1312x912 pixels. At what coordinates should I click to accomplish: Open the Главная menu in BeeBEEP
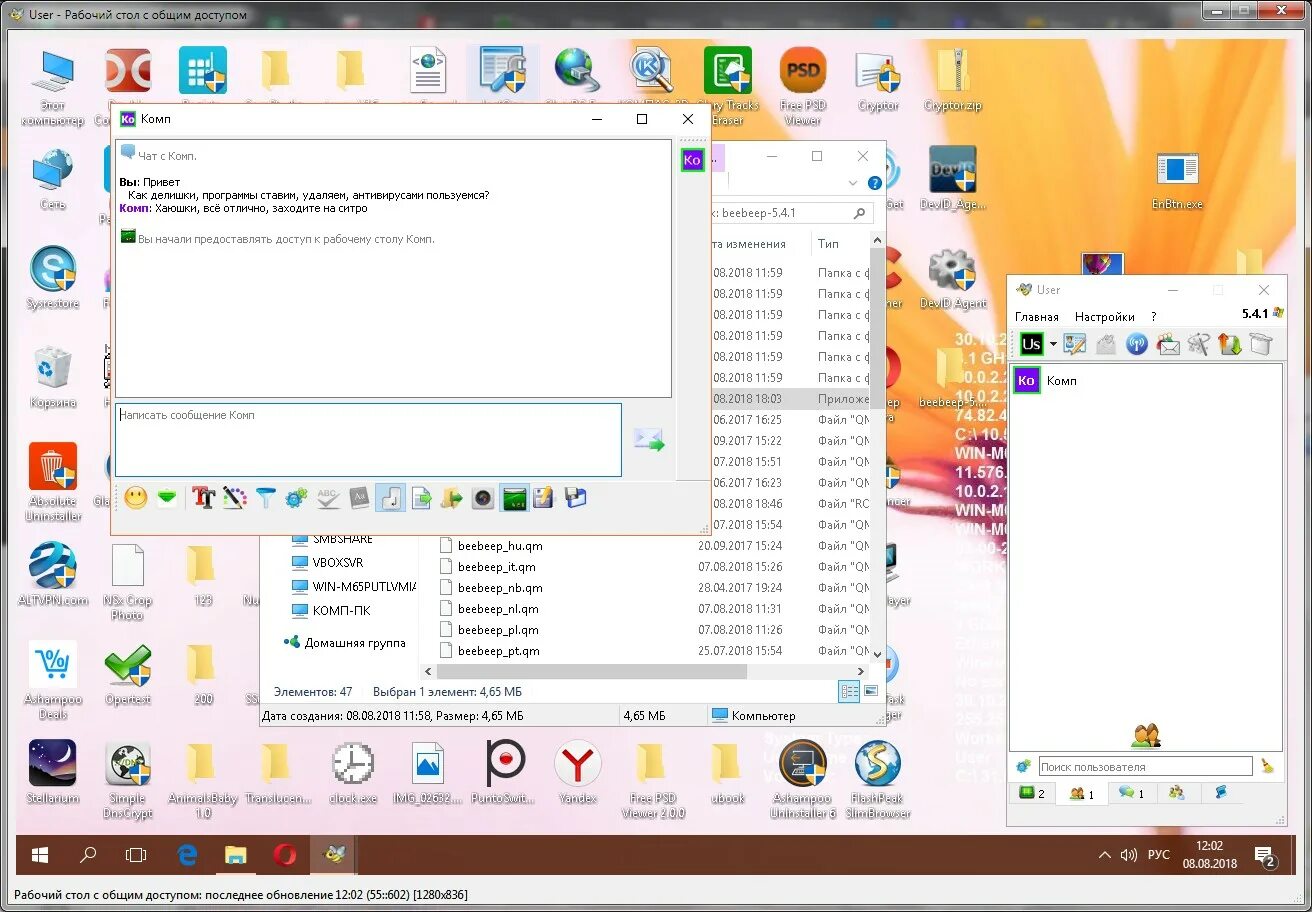coord(1037,317)
